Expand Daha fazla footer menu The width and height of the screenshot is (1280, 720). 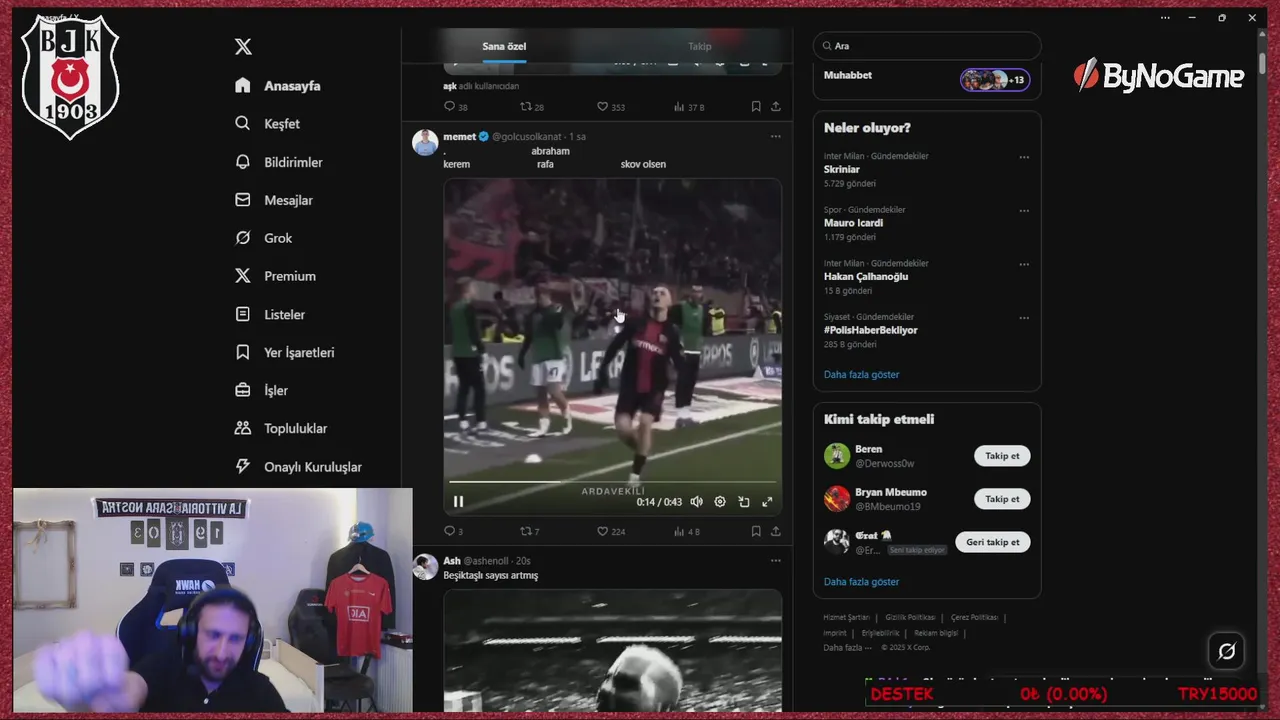pyautogui.click(x=847, y=648)
